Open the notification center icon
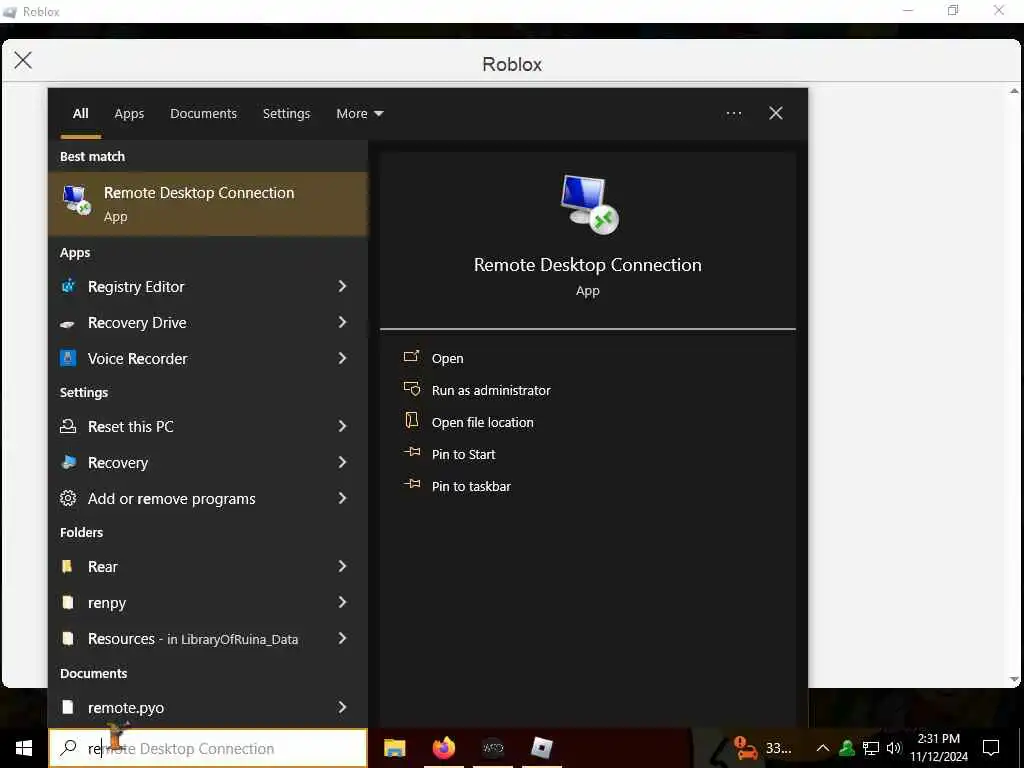 991,748
